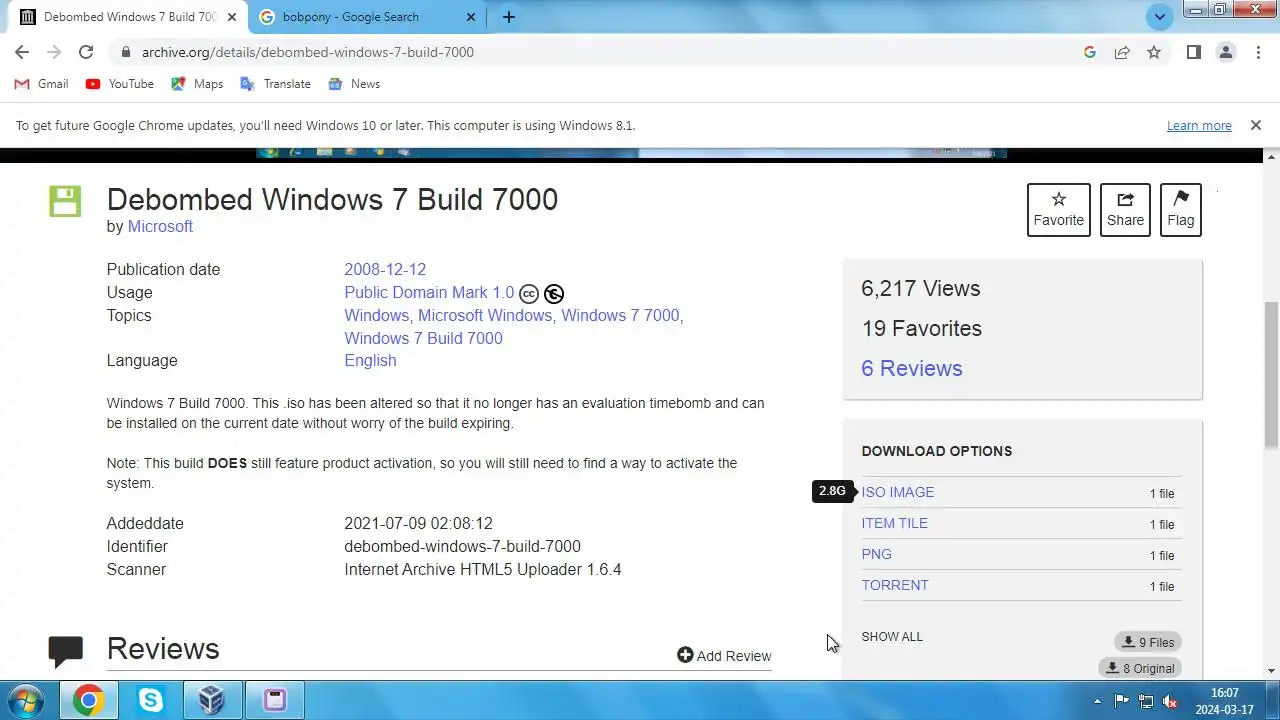This screenshot has width=1280, height=720.
Task: Open the Gmail bookmark
Action: coord(42,84)
